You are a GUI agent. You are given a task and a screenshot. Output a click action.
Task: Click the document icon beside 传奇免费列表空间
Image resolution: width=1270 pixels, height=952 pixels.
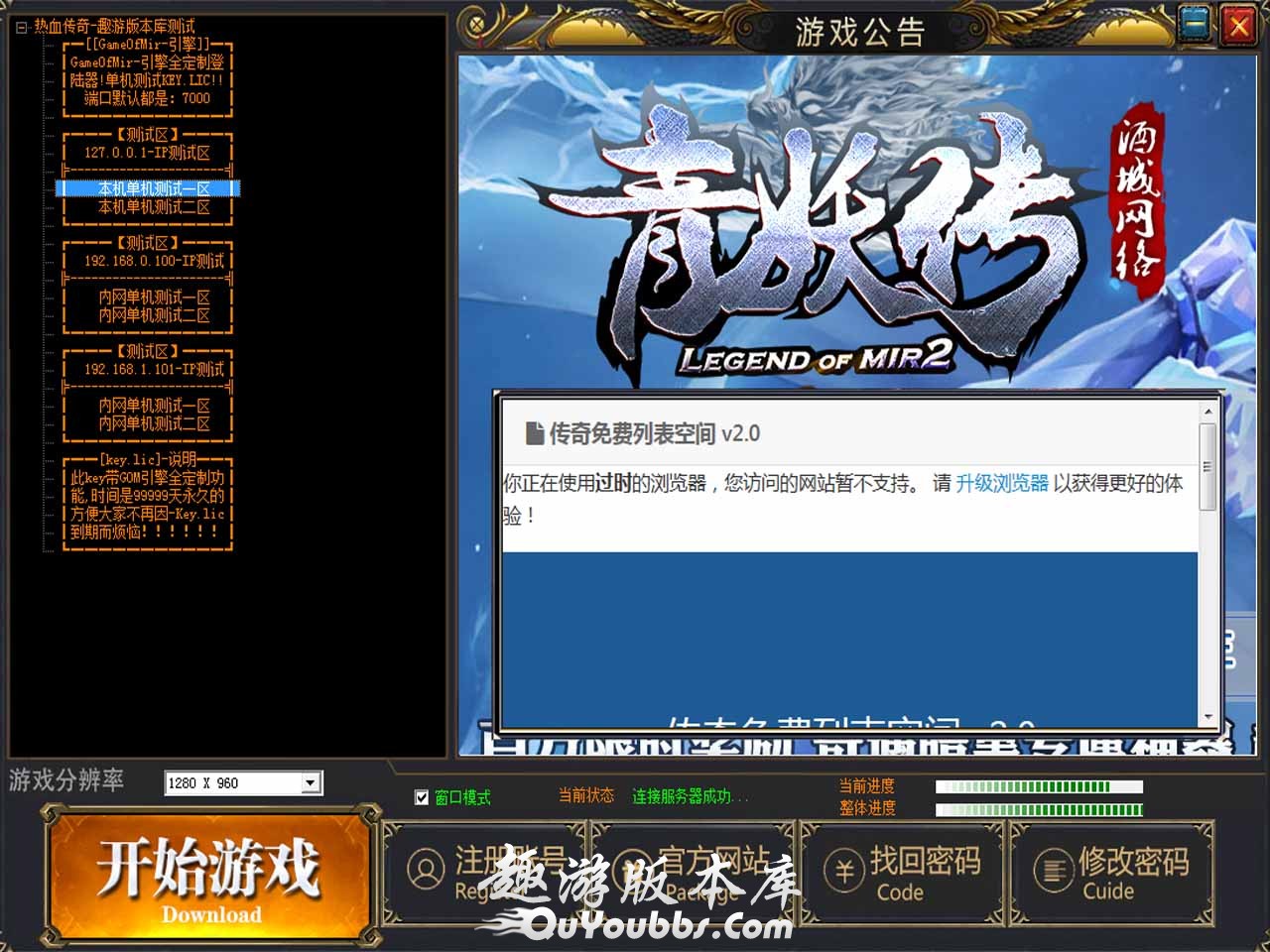pyautogui.click(x=535, y=433)
